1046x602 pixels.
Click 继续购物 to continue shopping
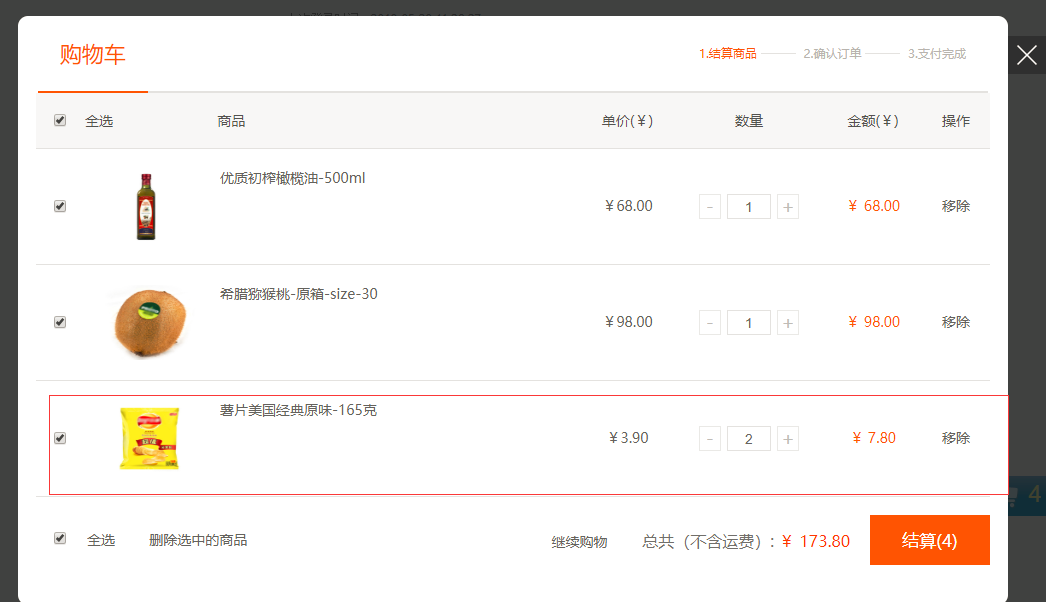coord(579,542)
